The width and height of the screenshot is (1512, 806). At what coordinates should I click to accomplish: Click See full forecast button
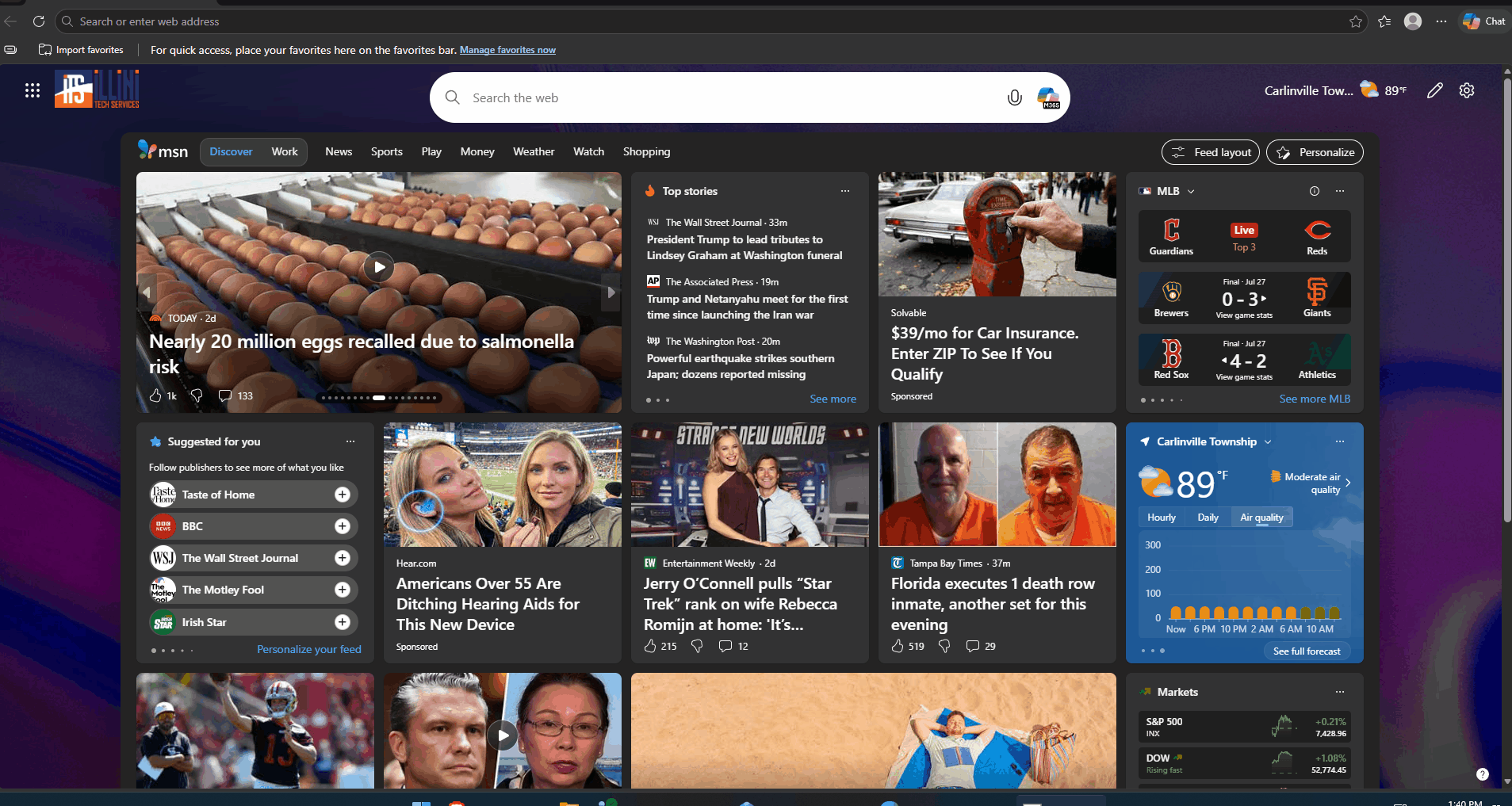(1307, 651)
